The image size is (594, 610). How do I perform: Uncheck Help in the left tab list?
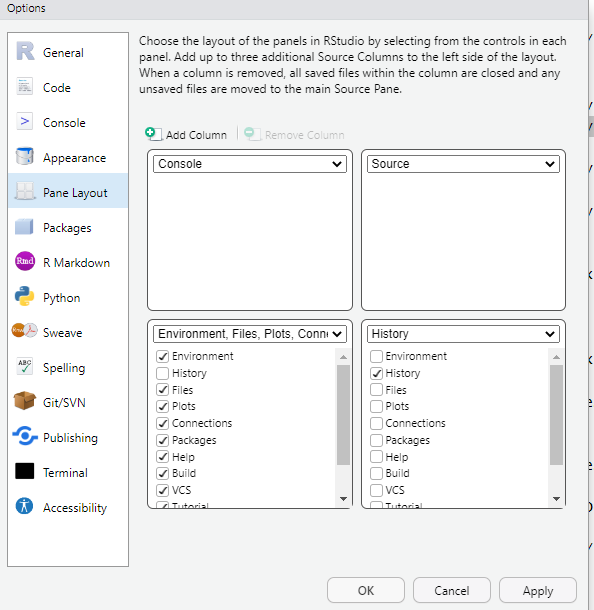click(x=163, y=457)
